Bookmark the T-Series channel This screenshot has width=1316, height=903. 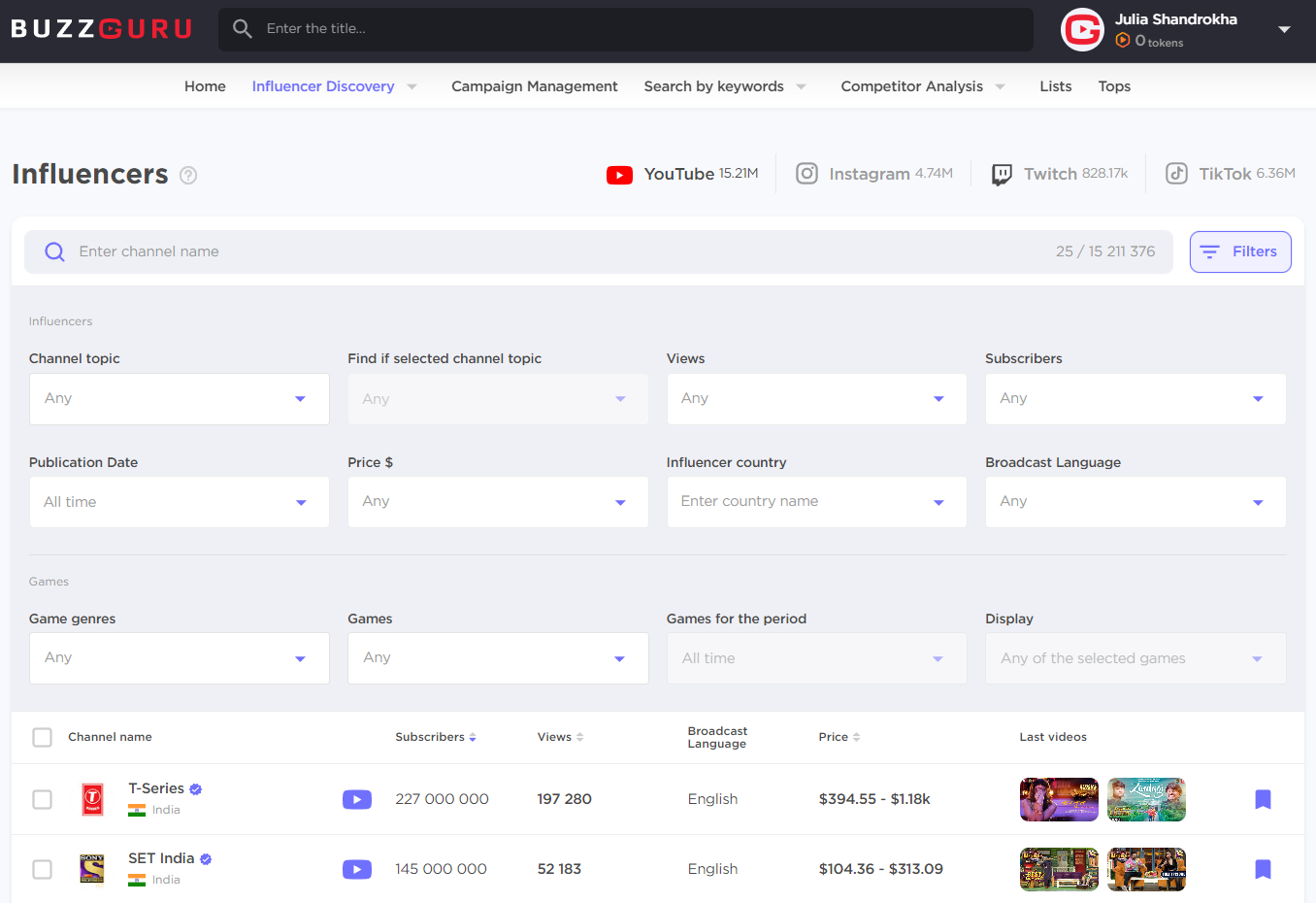point(1263,799)
